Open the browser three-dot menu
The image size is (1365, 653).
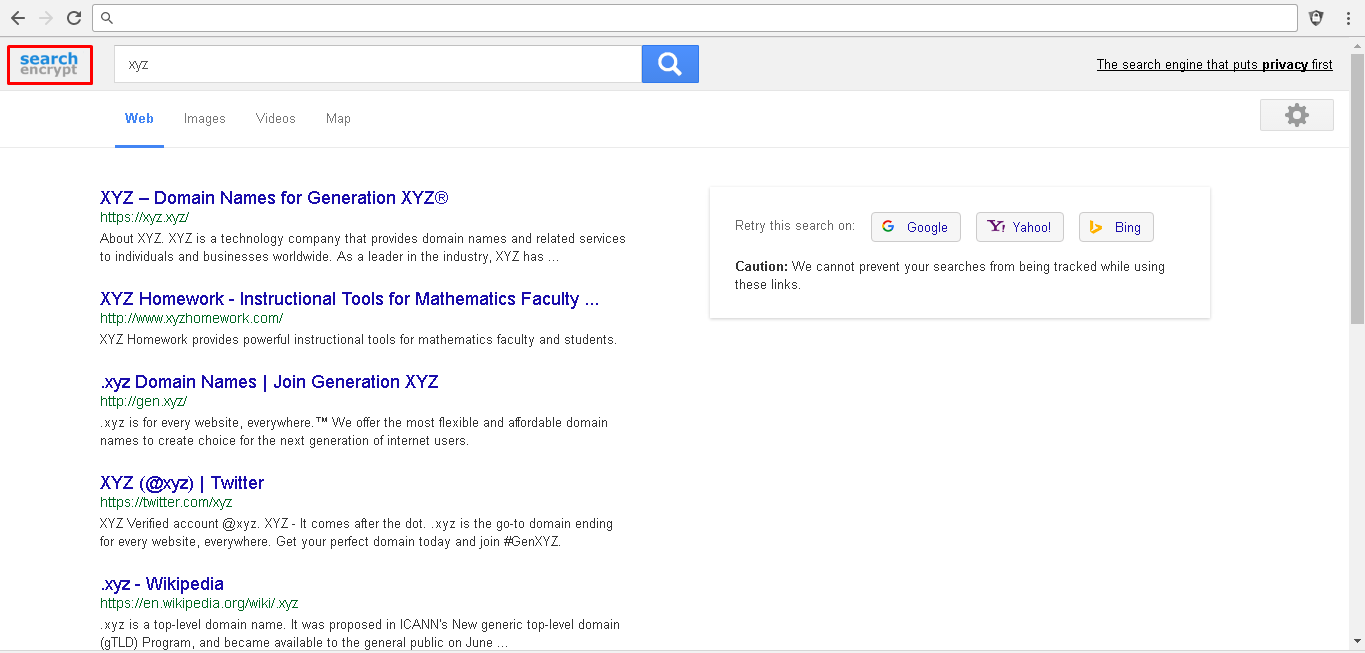[1349, 18]
